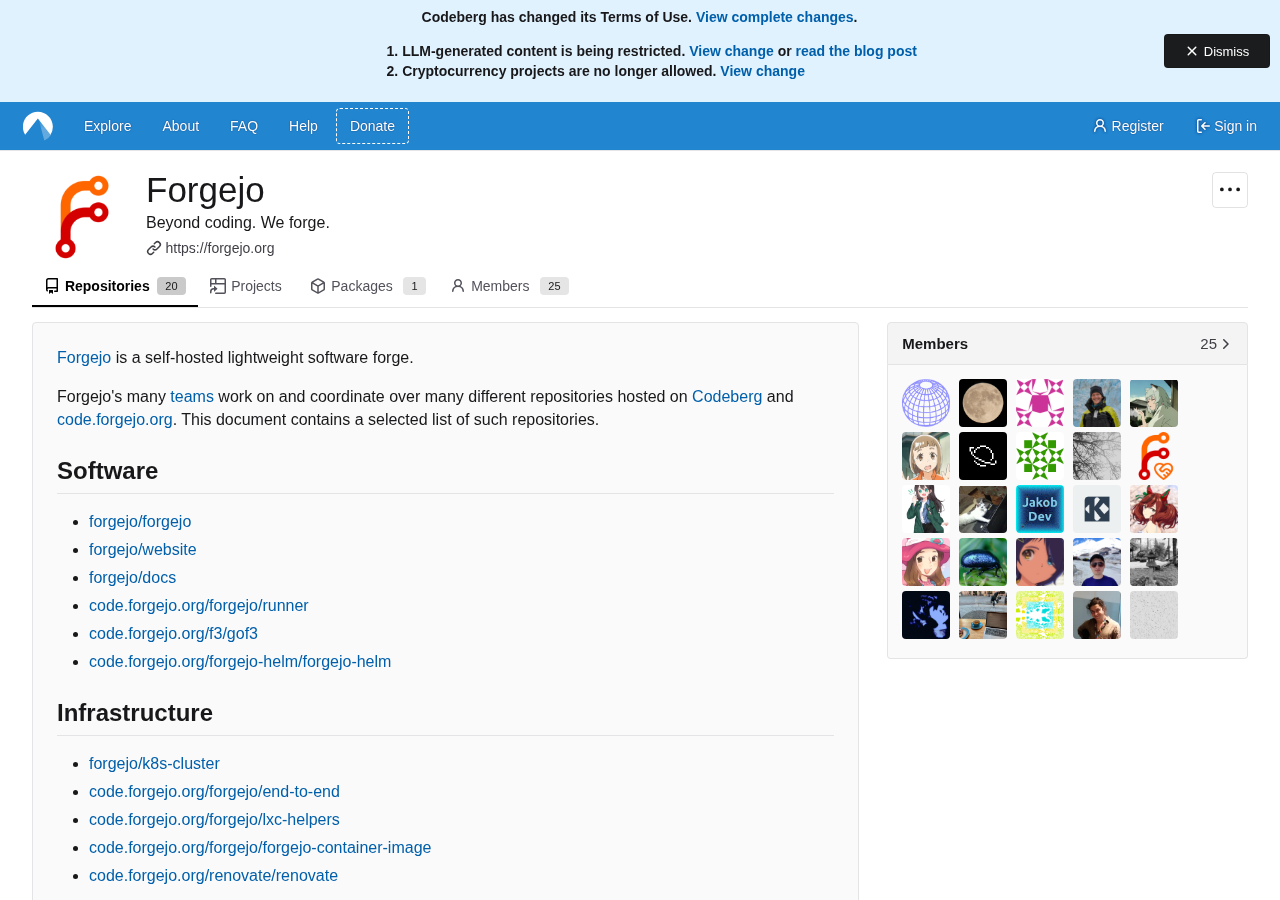
Task: Open Explore in the top navigation
Action: tap(108, 126)
